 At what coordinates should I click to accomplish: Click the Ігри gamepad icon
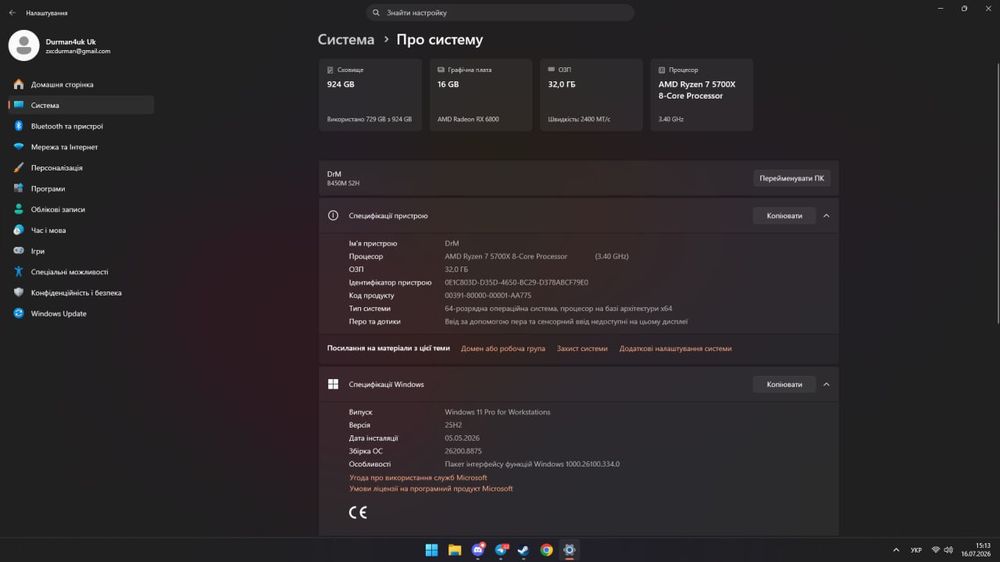[18, 251]
